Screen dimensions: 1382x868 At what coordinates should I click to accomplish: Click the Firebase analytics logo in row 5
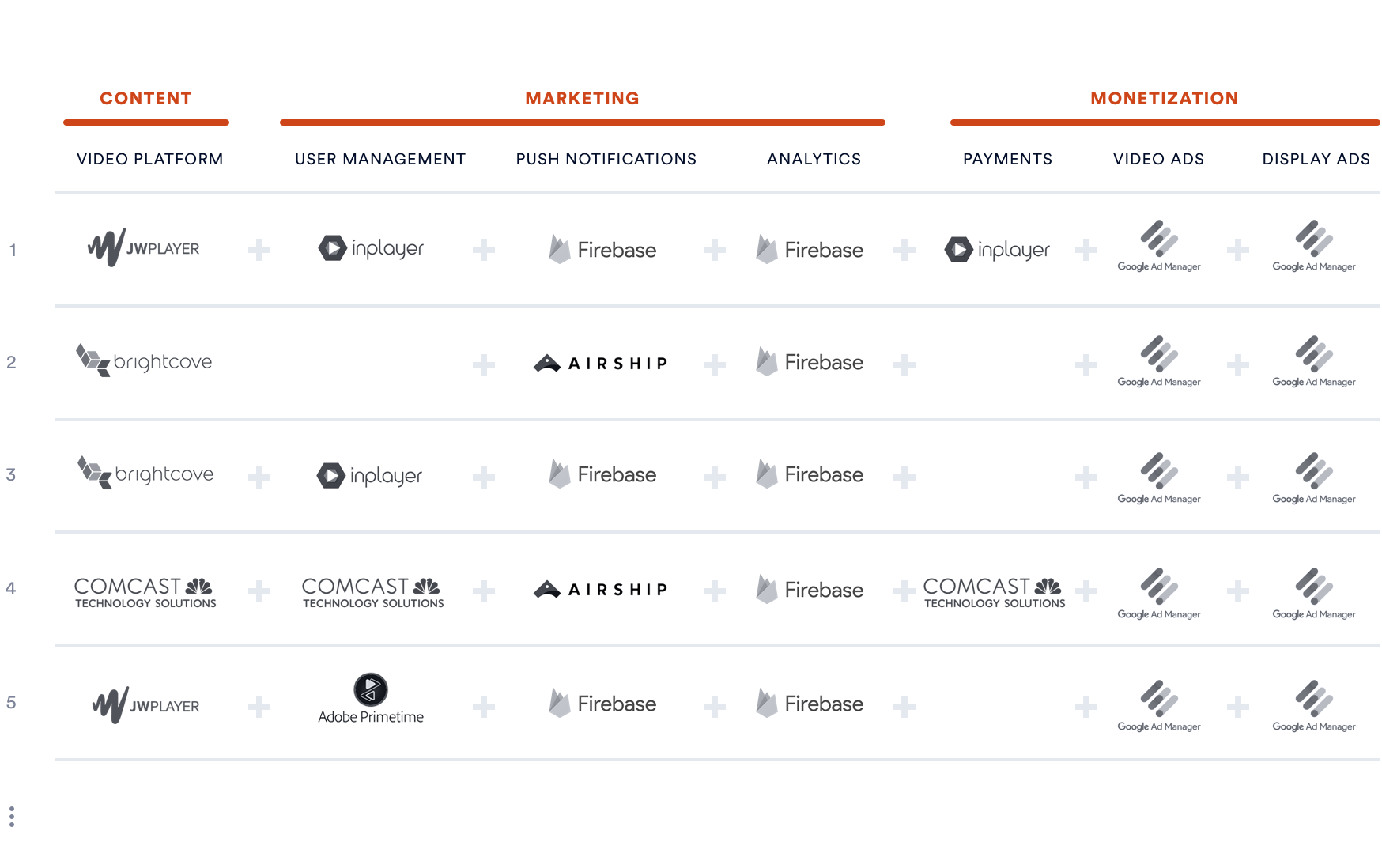(810, 704)
